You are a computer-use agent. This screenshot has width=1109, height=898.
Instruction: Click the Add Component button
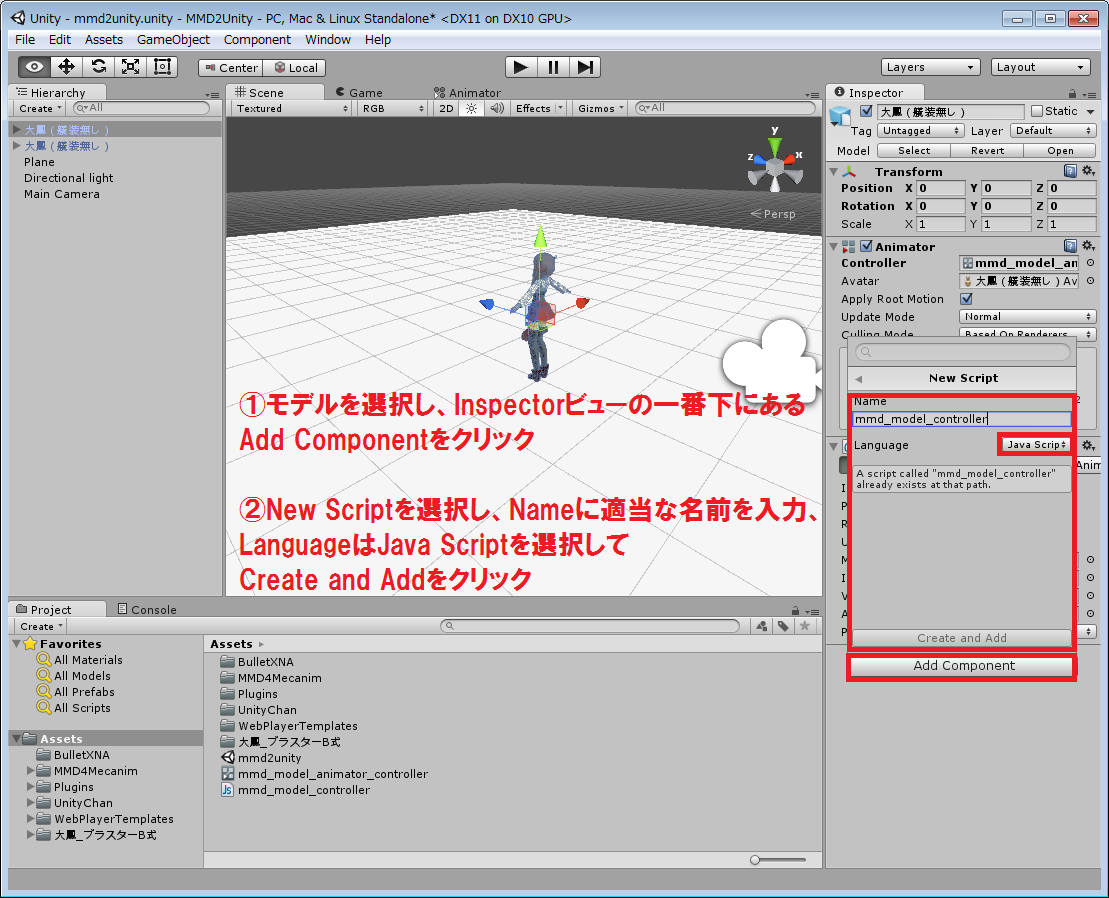click(963, 666)
